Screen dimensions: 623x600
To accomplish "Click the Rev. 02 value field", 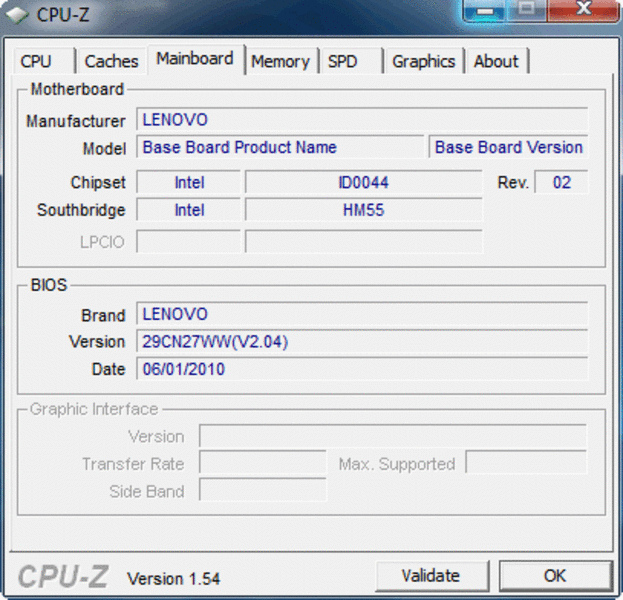I will tap(561, 182).
